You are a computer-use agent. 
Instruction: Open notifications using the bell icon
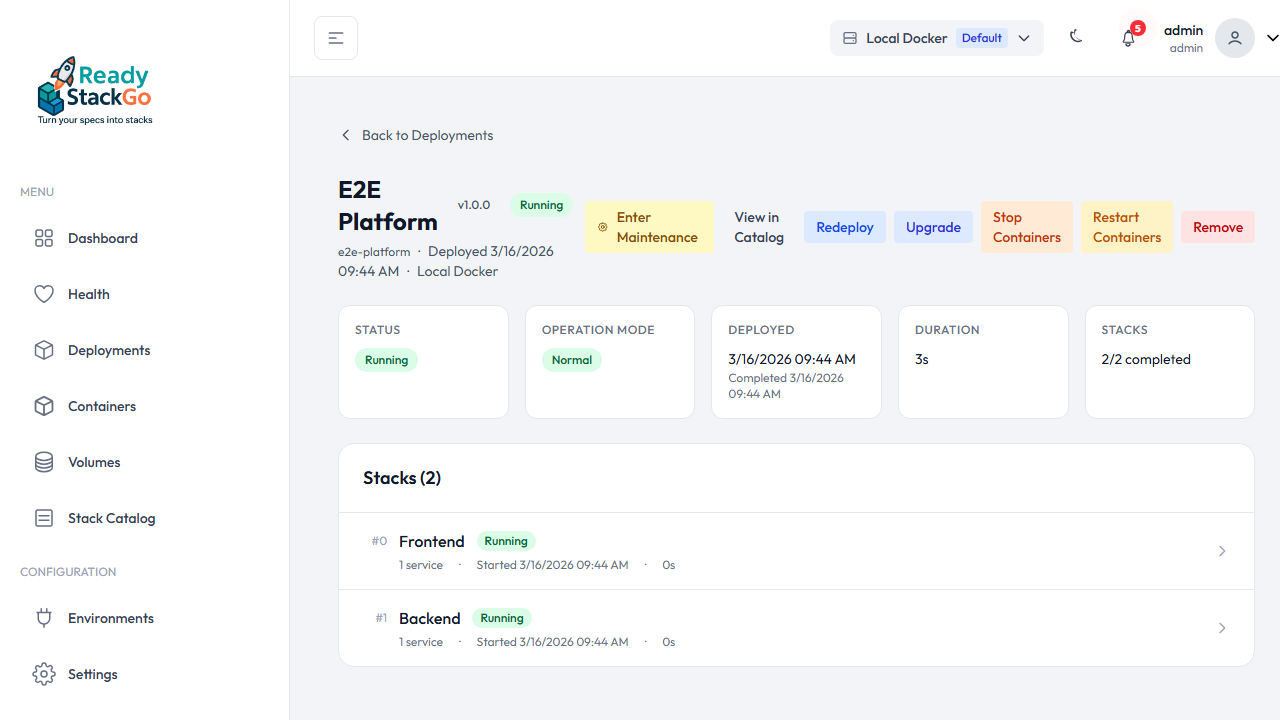[1128, 38]
